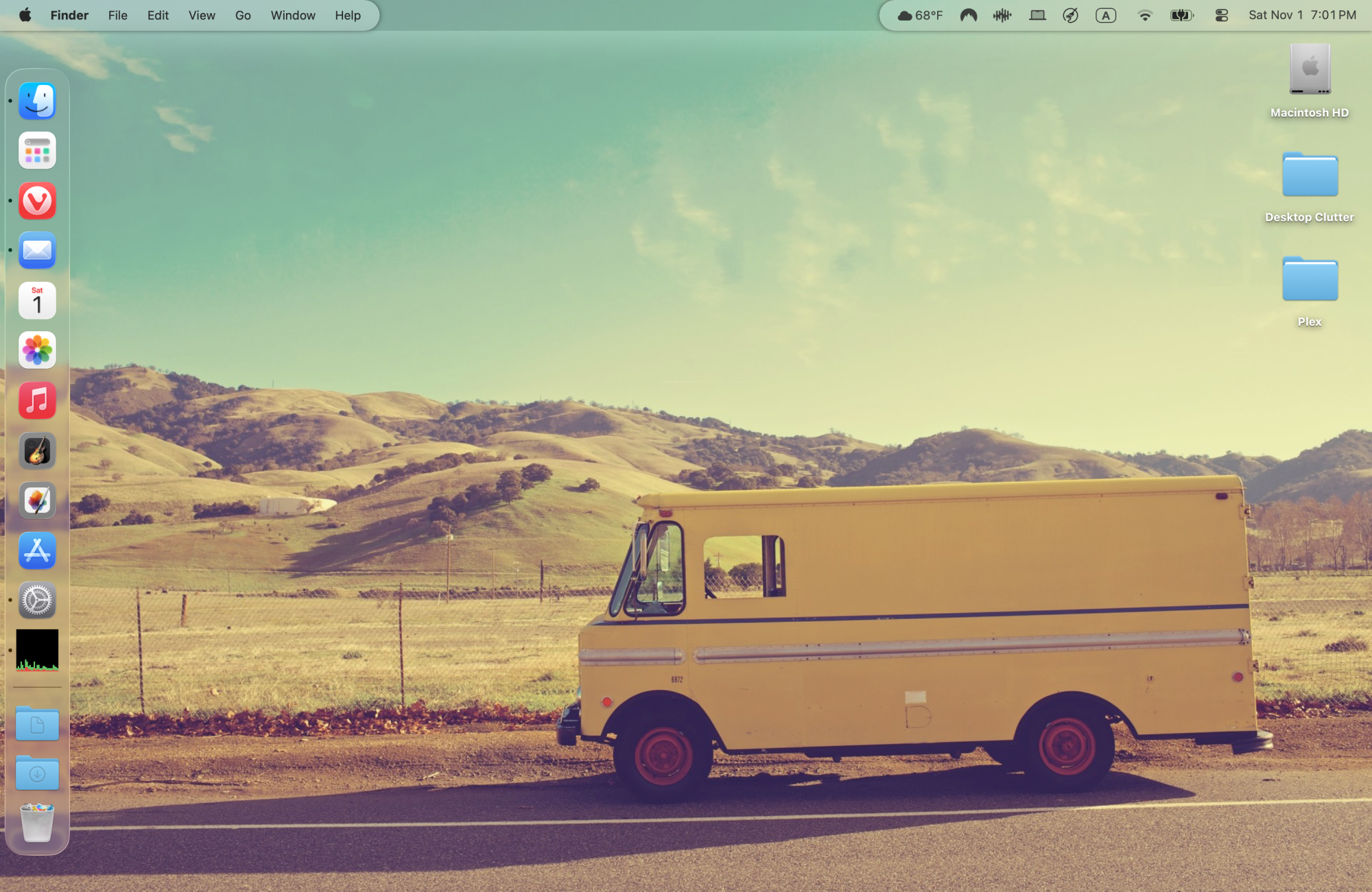Expand the Window menu options
This screenshot has width=1372, height=892.
tap(293, 15)
